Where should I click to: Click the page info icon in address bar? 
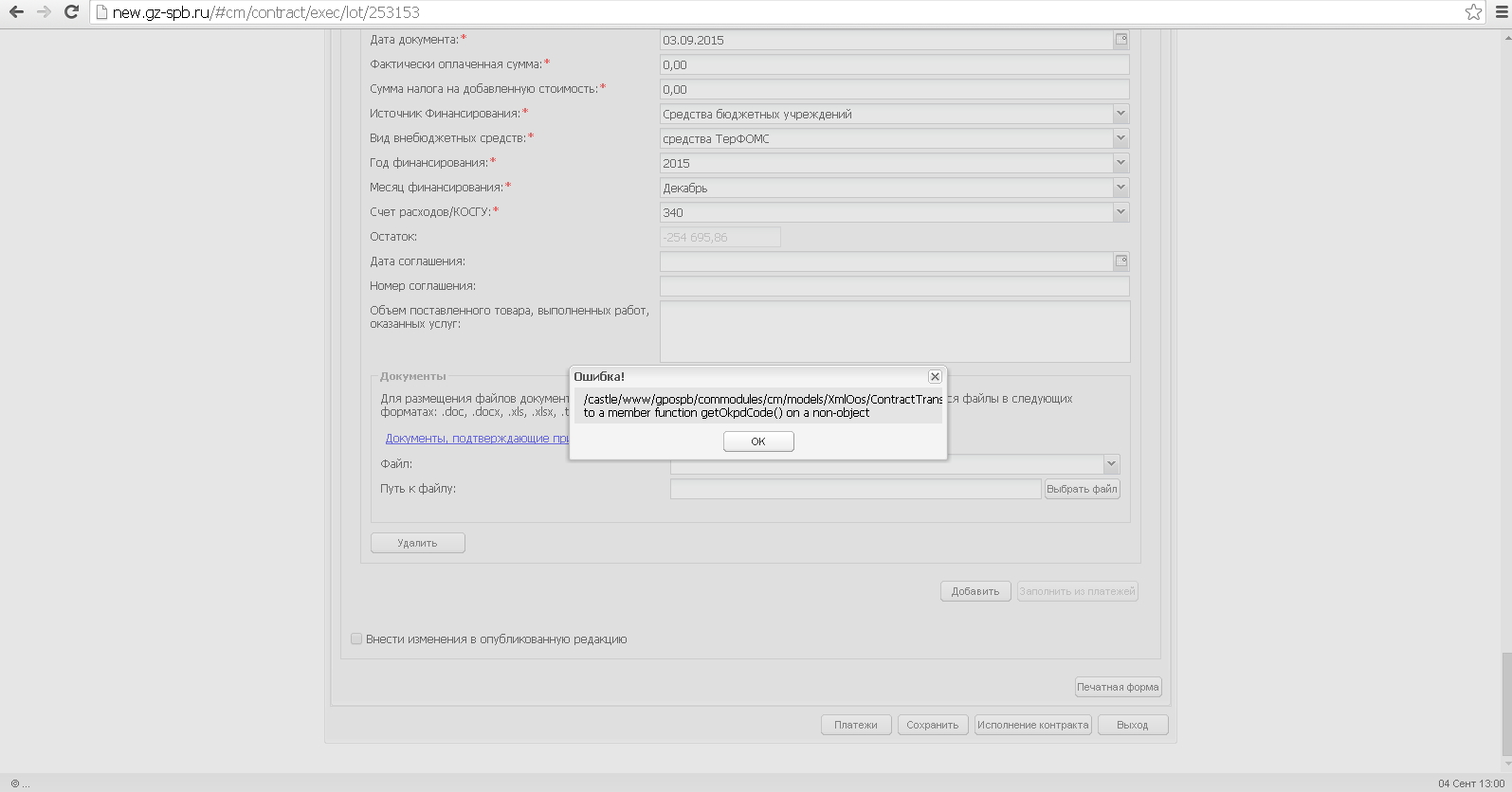pos(101,12)
